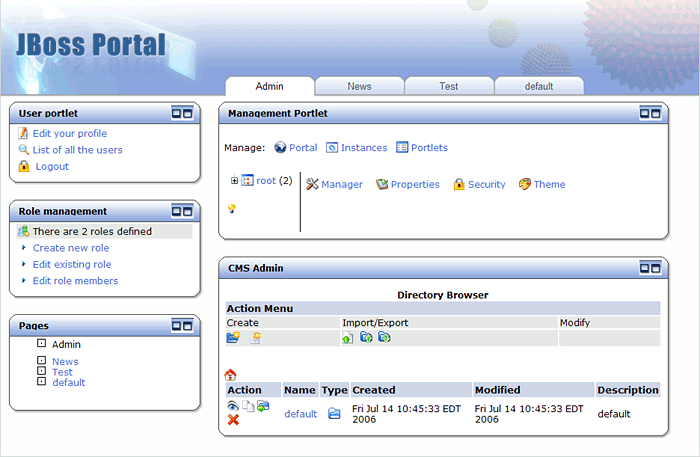Click the create folder icon in CMS Admin
This screenshot has width=700, height=457.
[x=233, y=338]
